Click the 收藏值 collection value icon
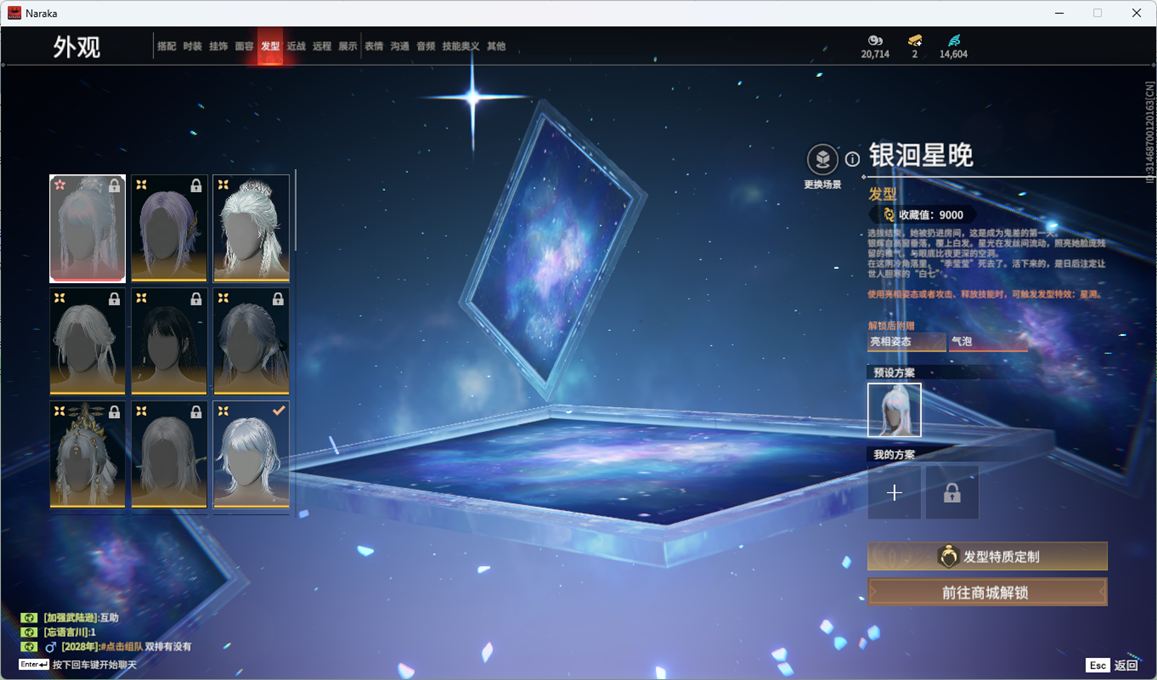This screenshot has width=1157, height=680. click(x=888, y=215)
